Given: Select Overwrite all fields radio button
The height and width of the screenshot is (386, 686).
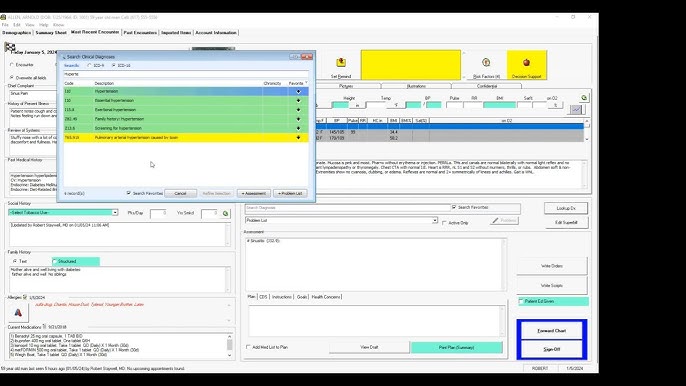Looking at the screenshot, I should 12,77.
